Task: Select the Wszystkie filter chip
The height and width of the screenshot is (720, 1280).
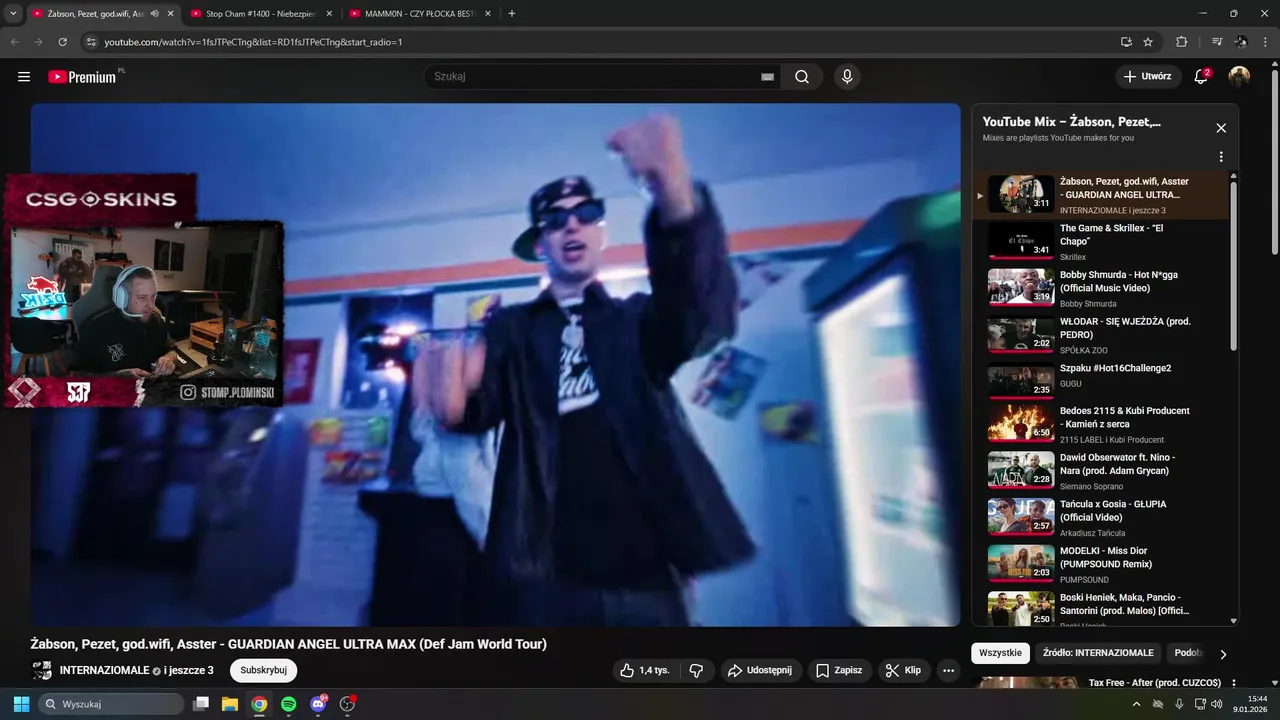Action: [x=1000, y=653]
